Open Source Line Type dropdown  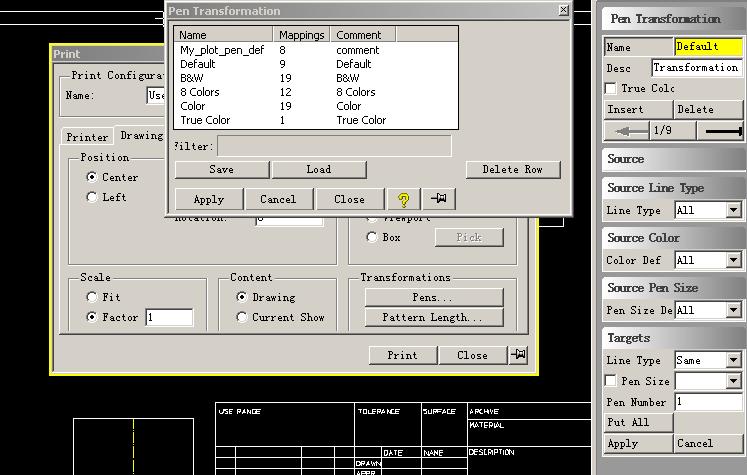(734, 210)
